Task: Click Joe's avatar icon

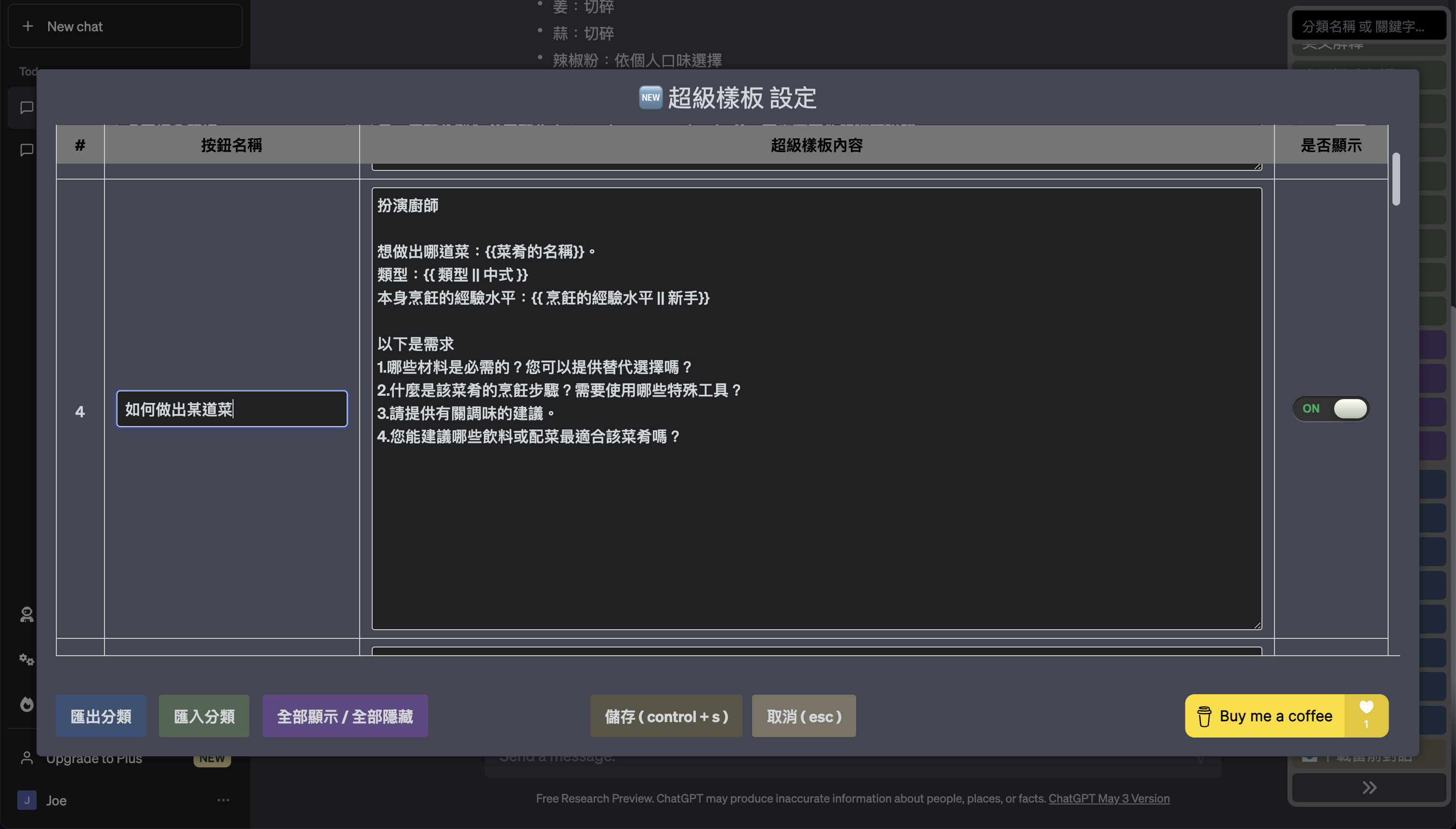Action: 27,800
